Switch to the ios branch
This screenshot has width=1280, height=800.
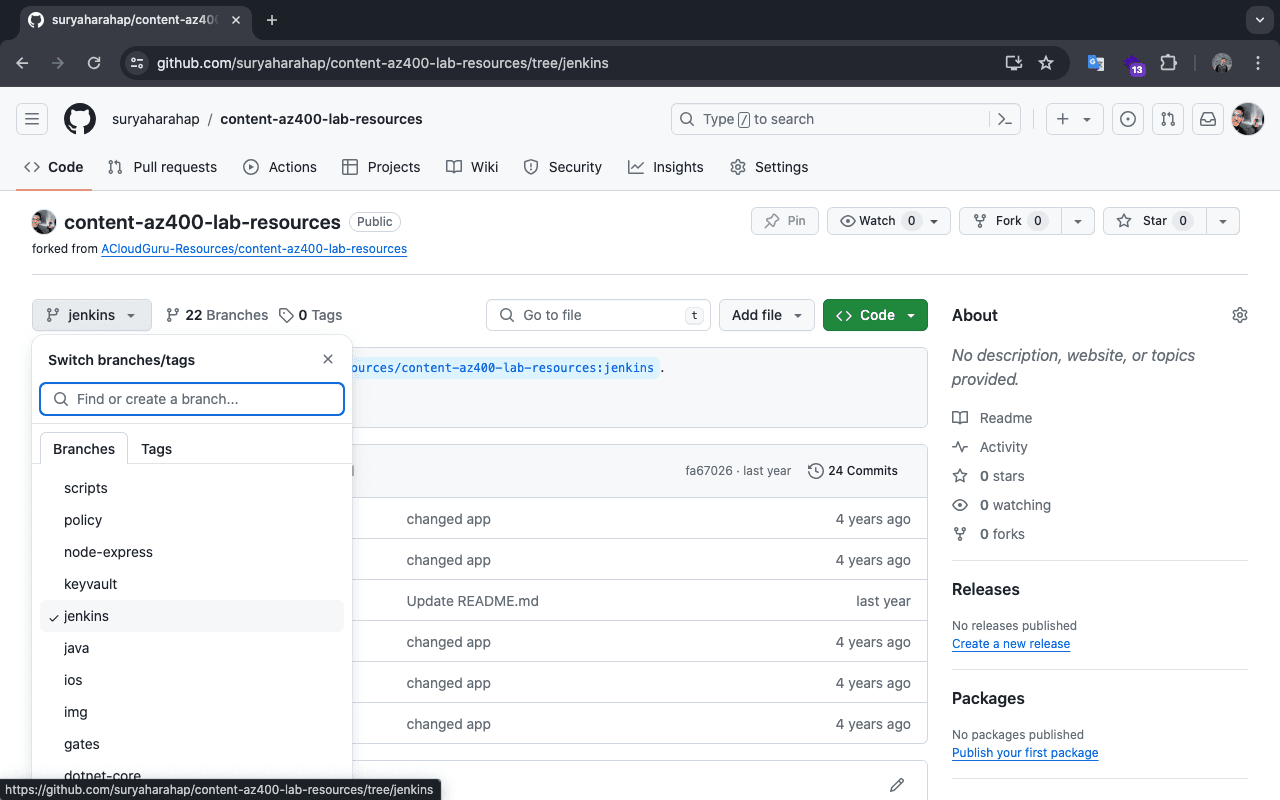[192, 680]
